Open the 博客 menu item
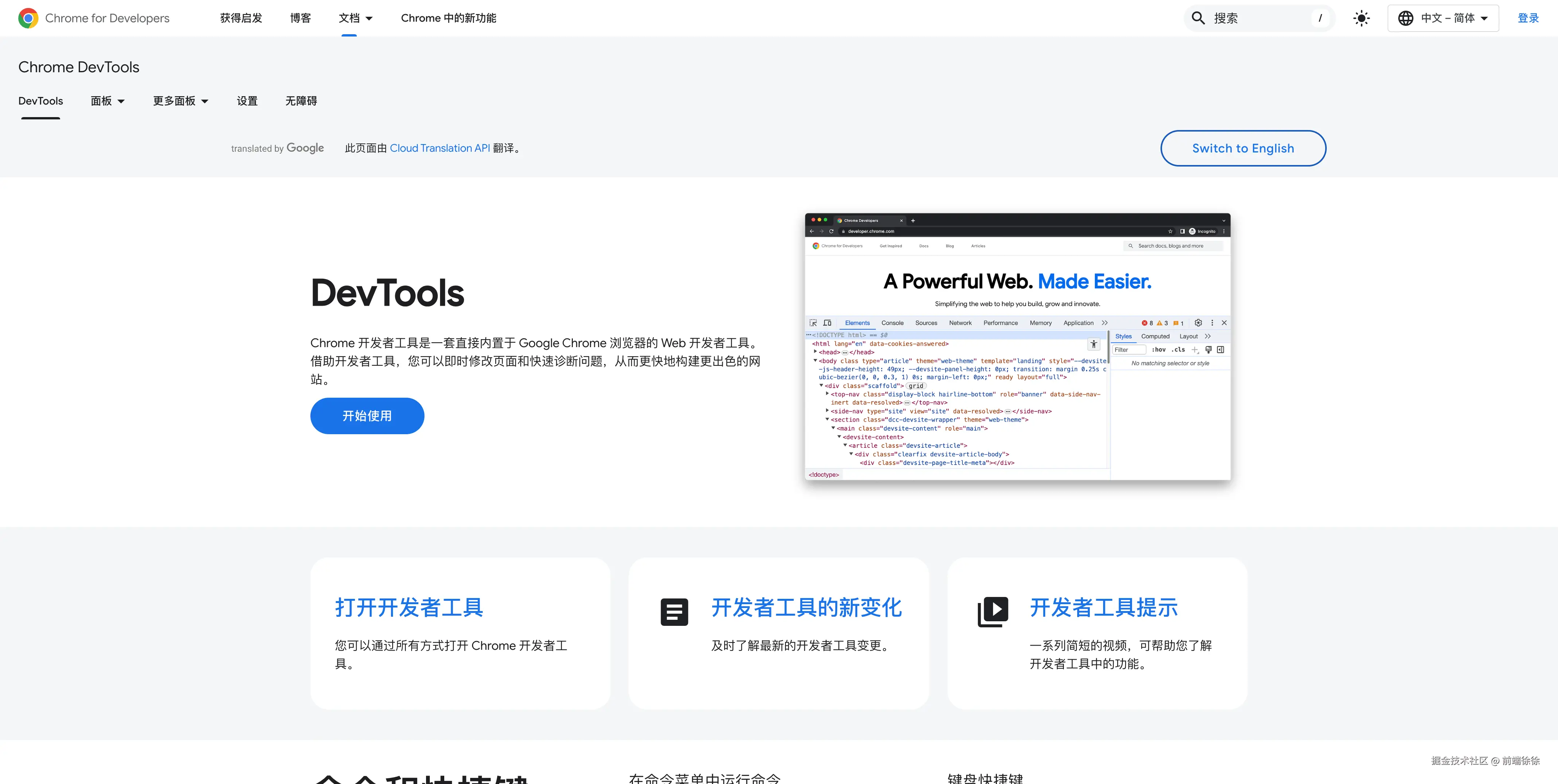Viewport: 1558px width, 784px height. (x=300, y=18)
